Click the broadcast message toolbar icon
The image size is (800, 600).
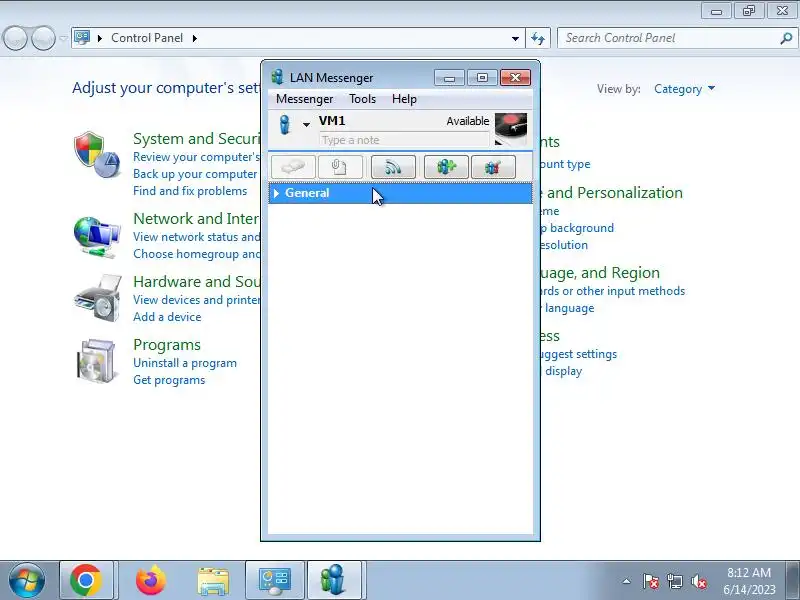pyautogui.click(x=393, y=167)
